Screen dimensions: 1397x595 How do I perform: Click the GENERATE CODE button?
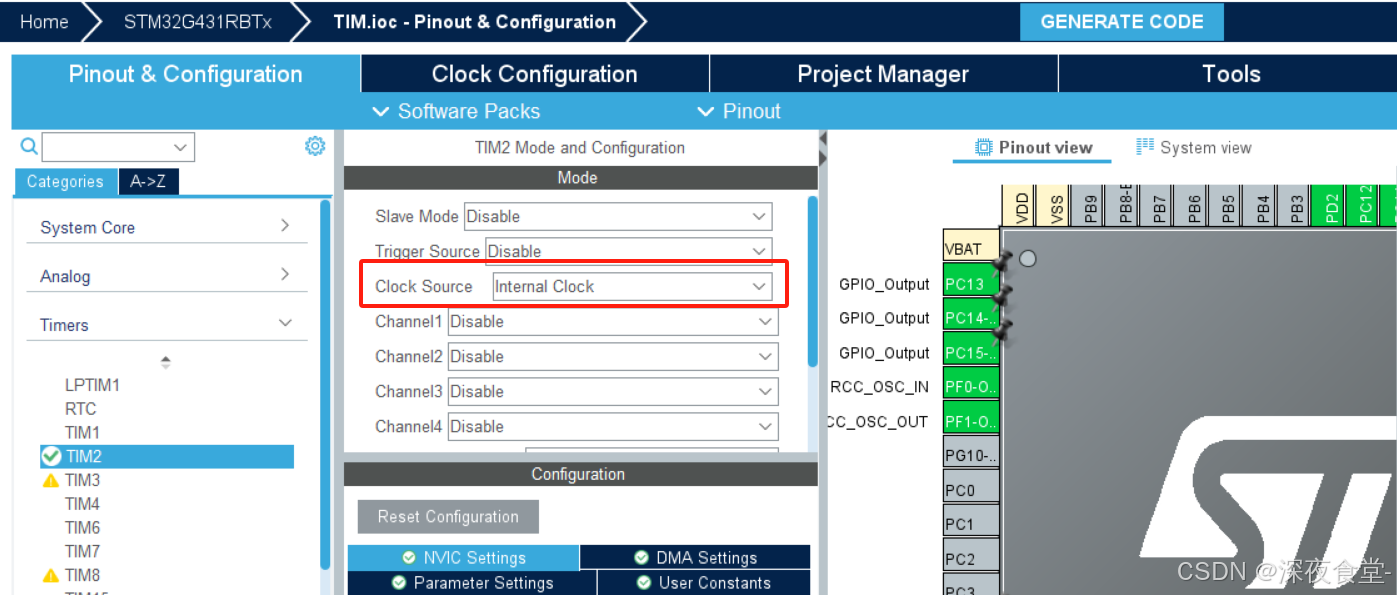[1122, 22]
